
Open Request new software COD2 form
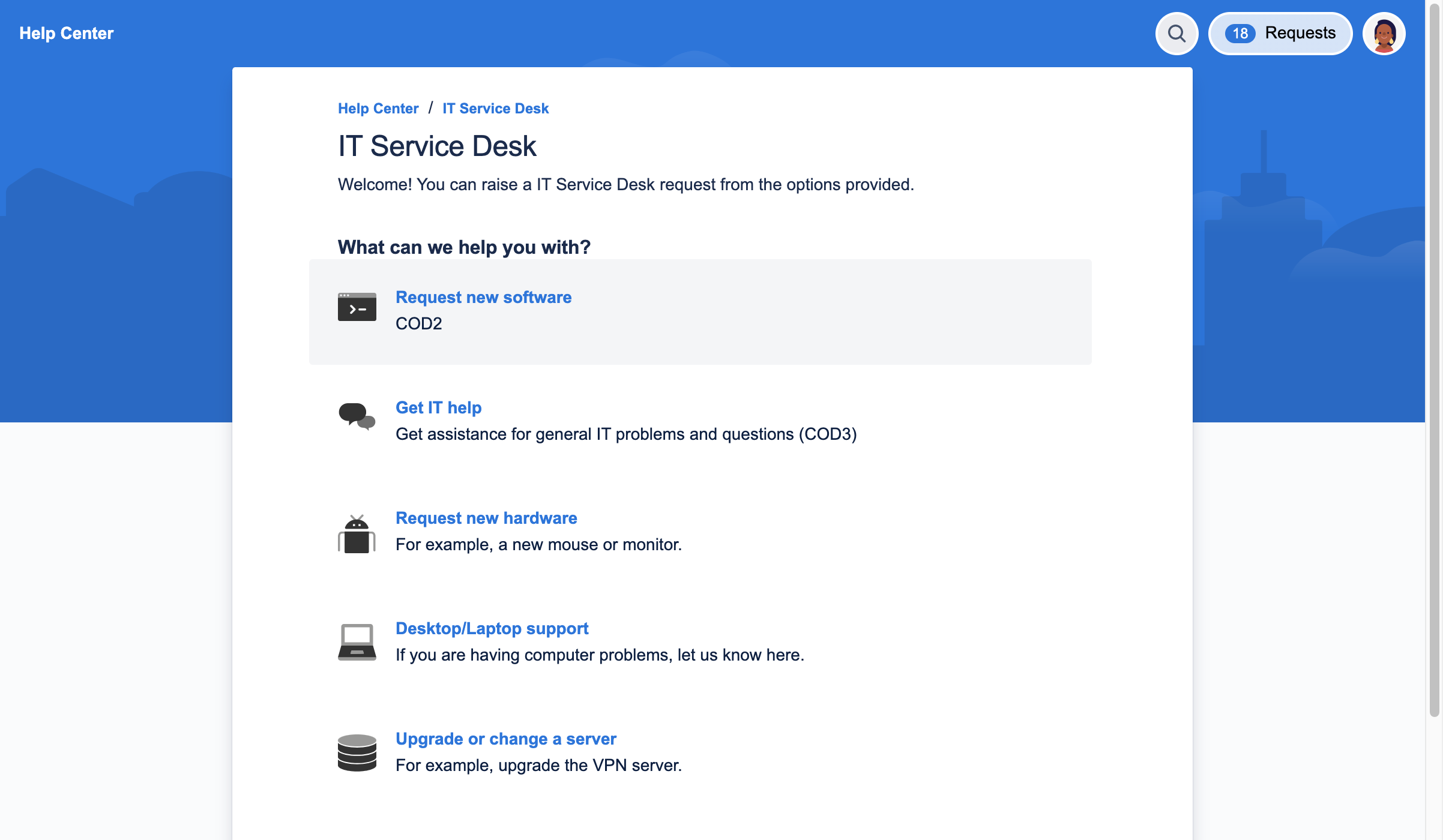[483, 297]
